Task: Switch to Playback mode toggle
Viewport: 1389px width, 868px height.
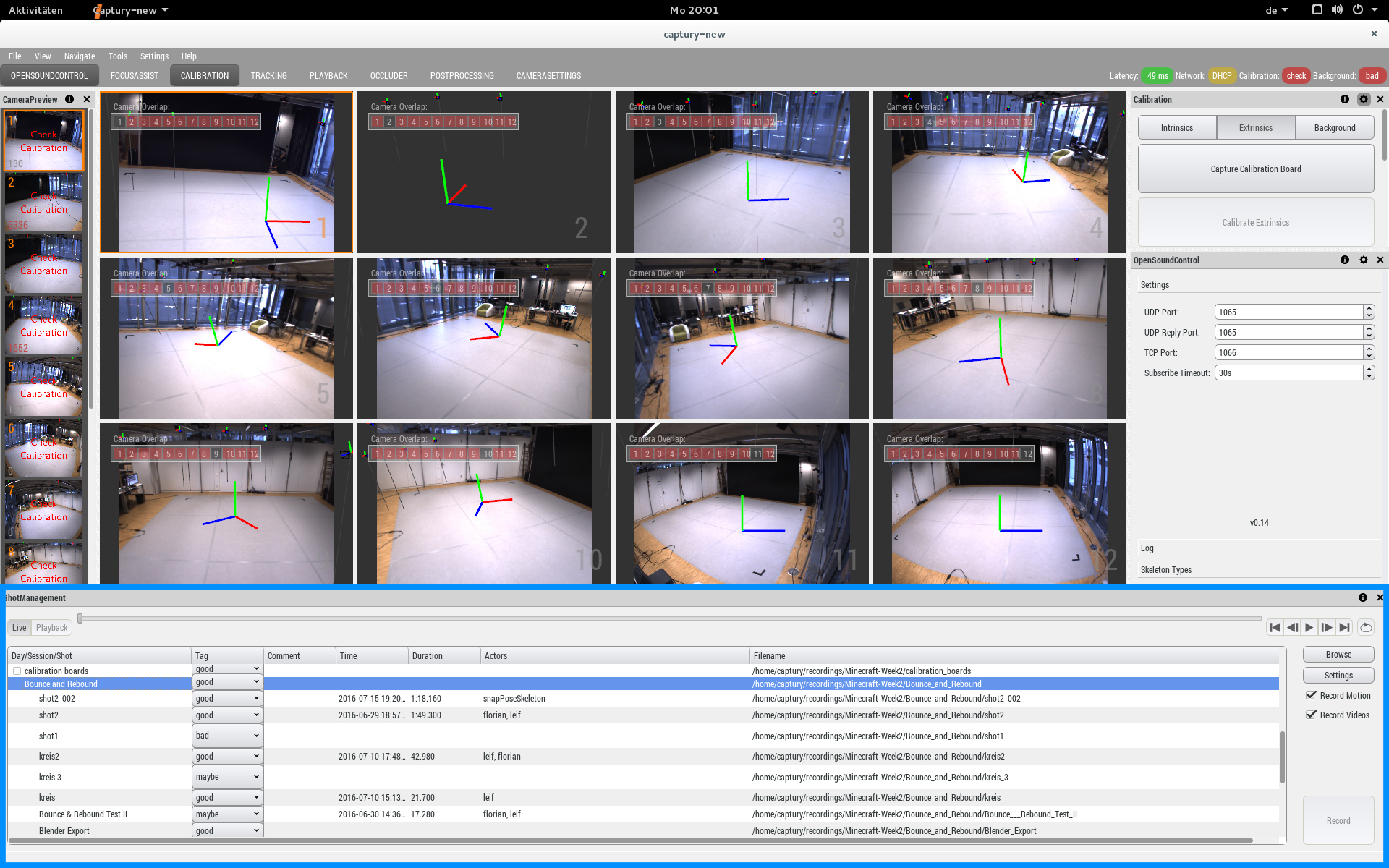Action: pyautogui.click(x=51, y=627)
